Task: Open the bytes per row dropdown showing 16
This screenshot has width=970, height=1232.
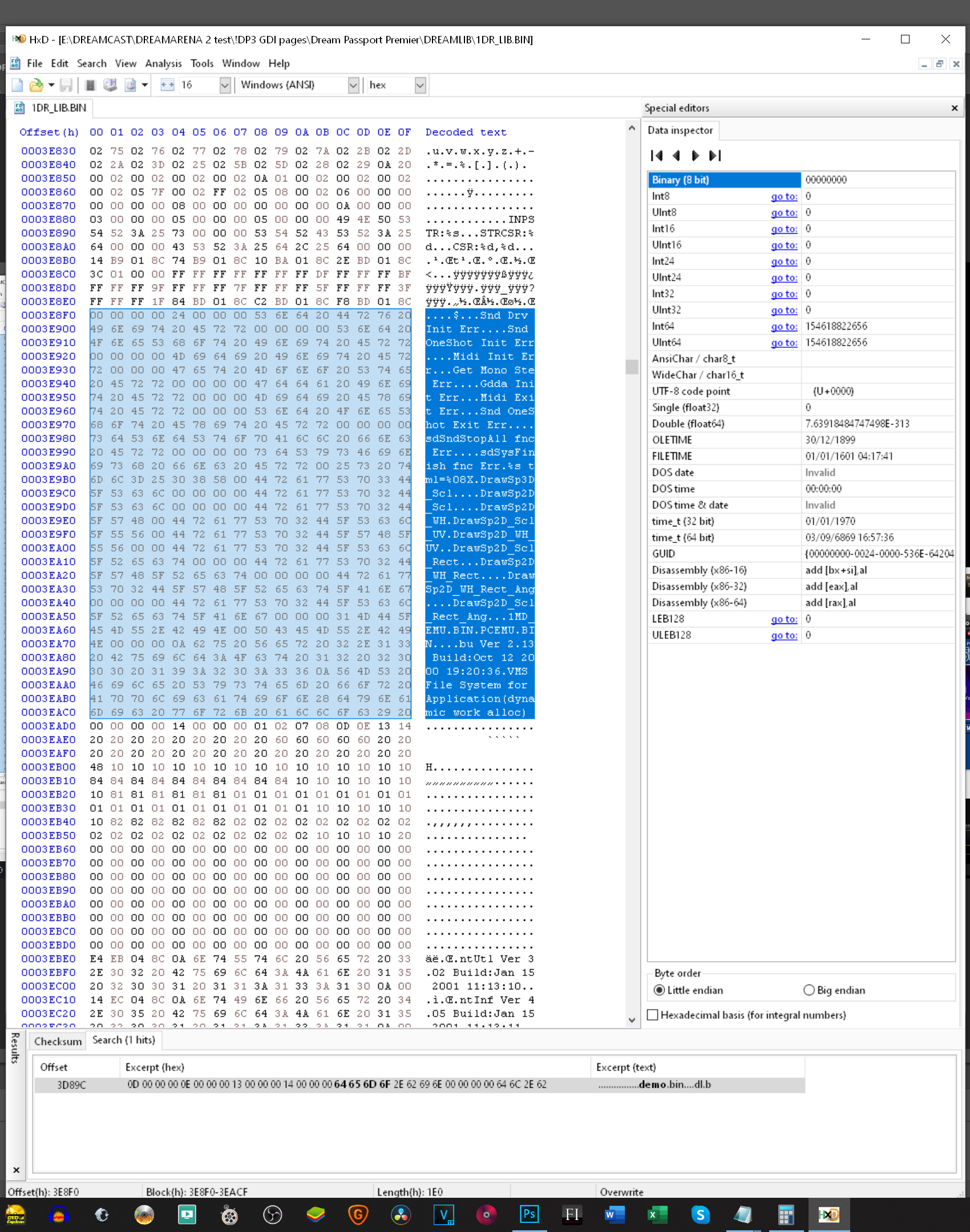Action: coord(225,85)
